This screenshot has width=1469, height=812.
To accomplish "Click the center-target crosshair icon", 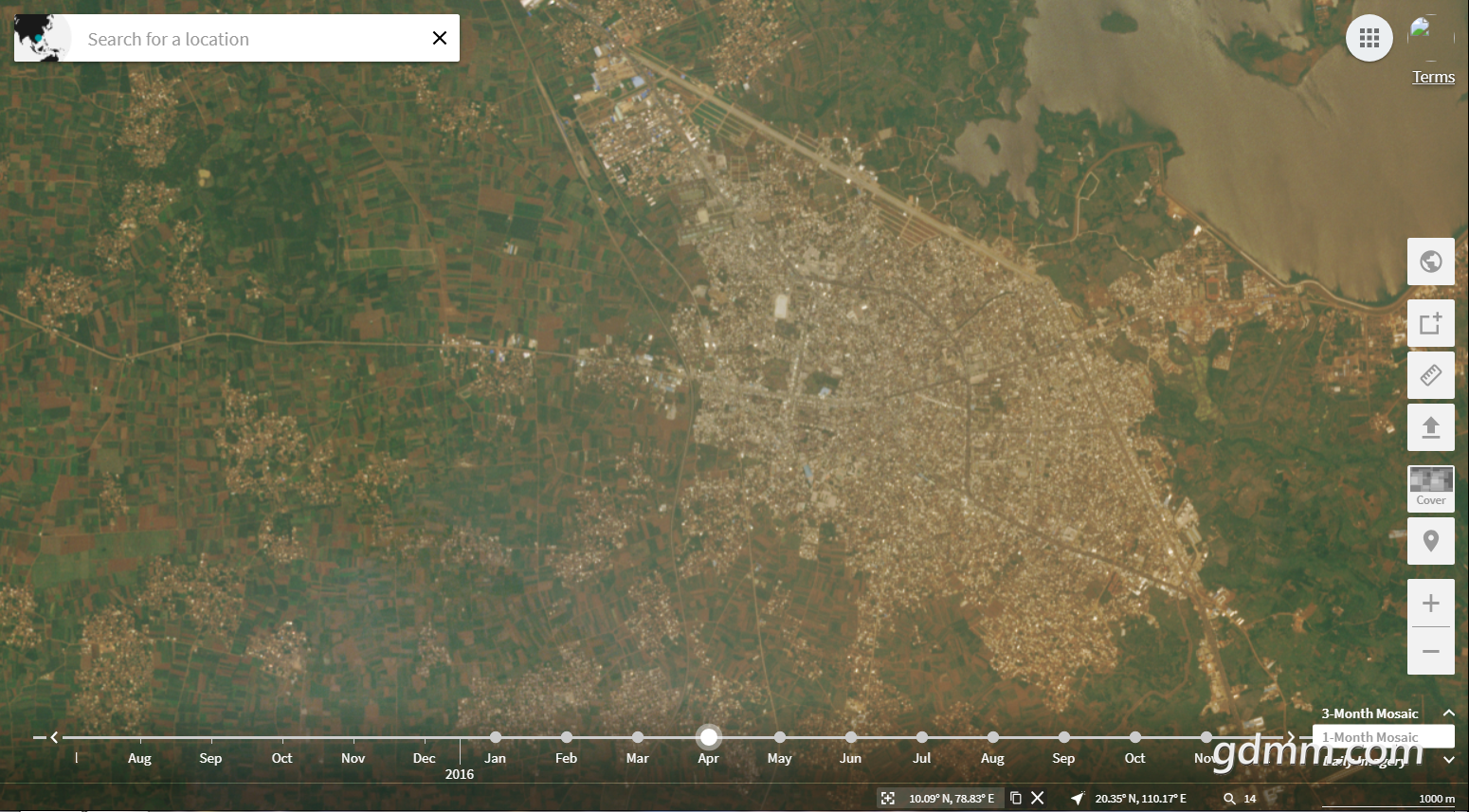I will pos(888,798).
